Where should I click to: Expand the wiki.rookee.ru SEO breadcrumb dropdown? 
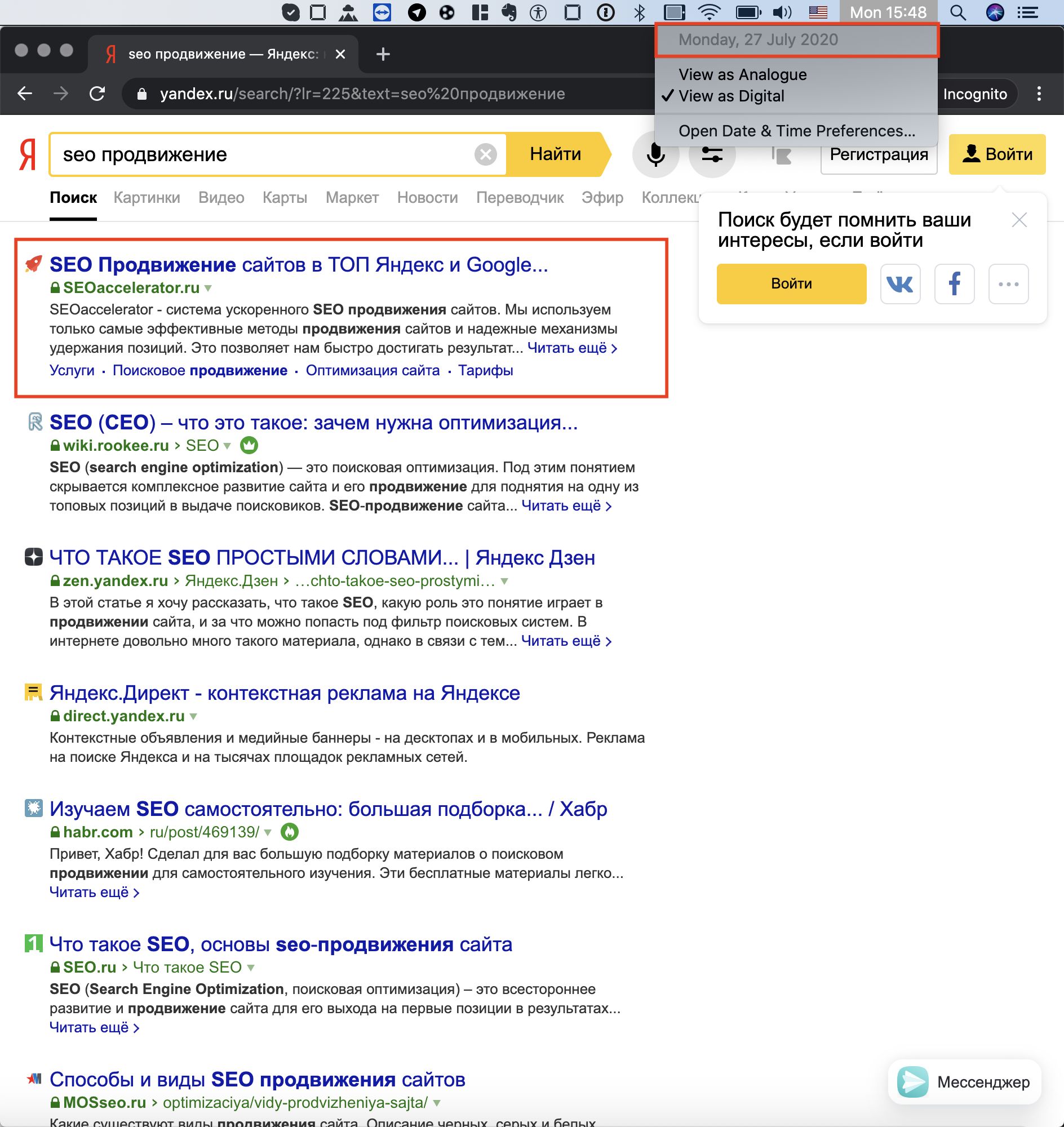(x=227, y=446)
